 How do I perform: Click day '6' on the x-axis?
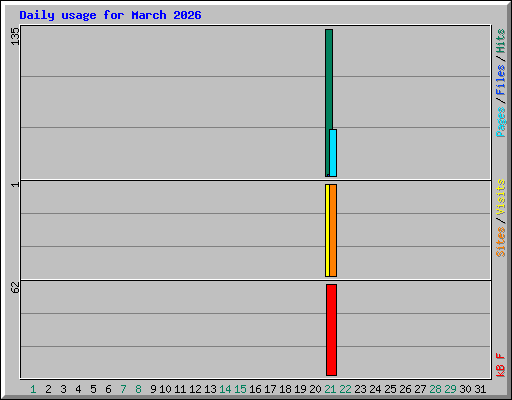(x=108, y=389)
